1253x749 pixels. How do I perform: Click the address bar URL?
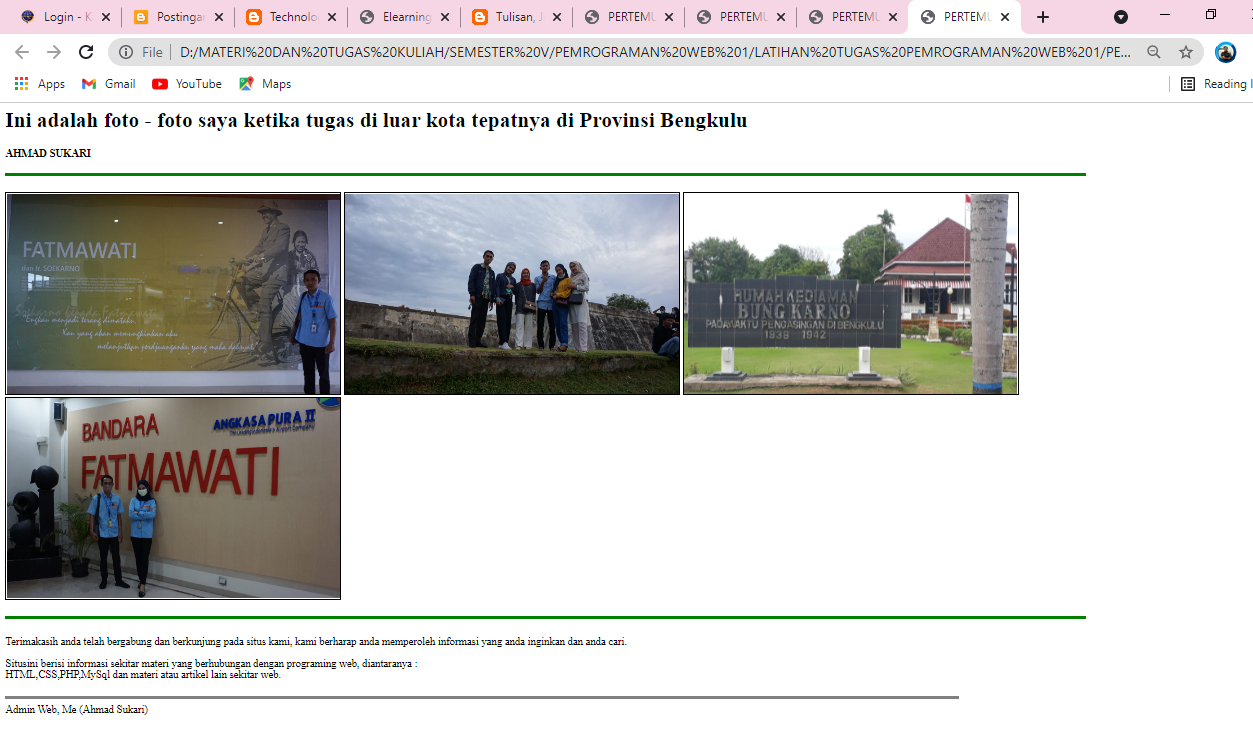(655, 52)
